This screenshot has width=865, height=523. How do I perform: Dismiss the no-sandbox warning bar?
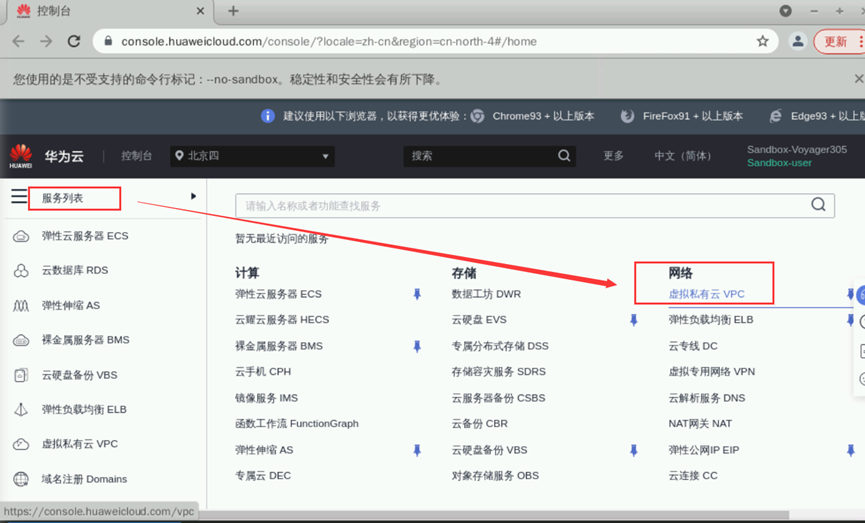pos(859,79)
